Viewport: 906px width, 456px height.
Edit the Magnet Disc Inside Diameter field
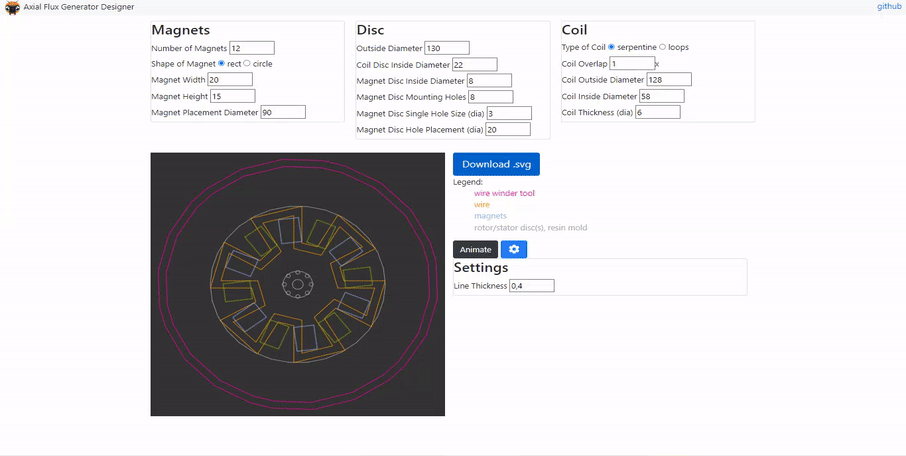489,81
